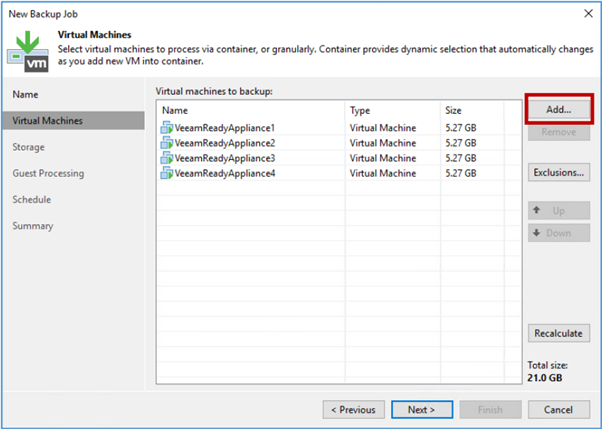This screenshot has width=602, height=429.
Task: Click the 5.27 GB size of VeeamReadyAppliance2
Action: tap(461, 143)
